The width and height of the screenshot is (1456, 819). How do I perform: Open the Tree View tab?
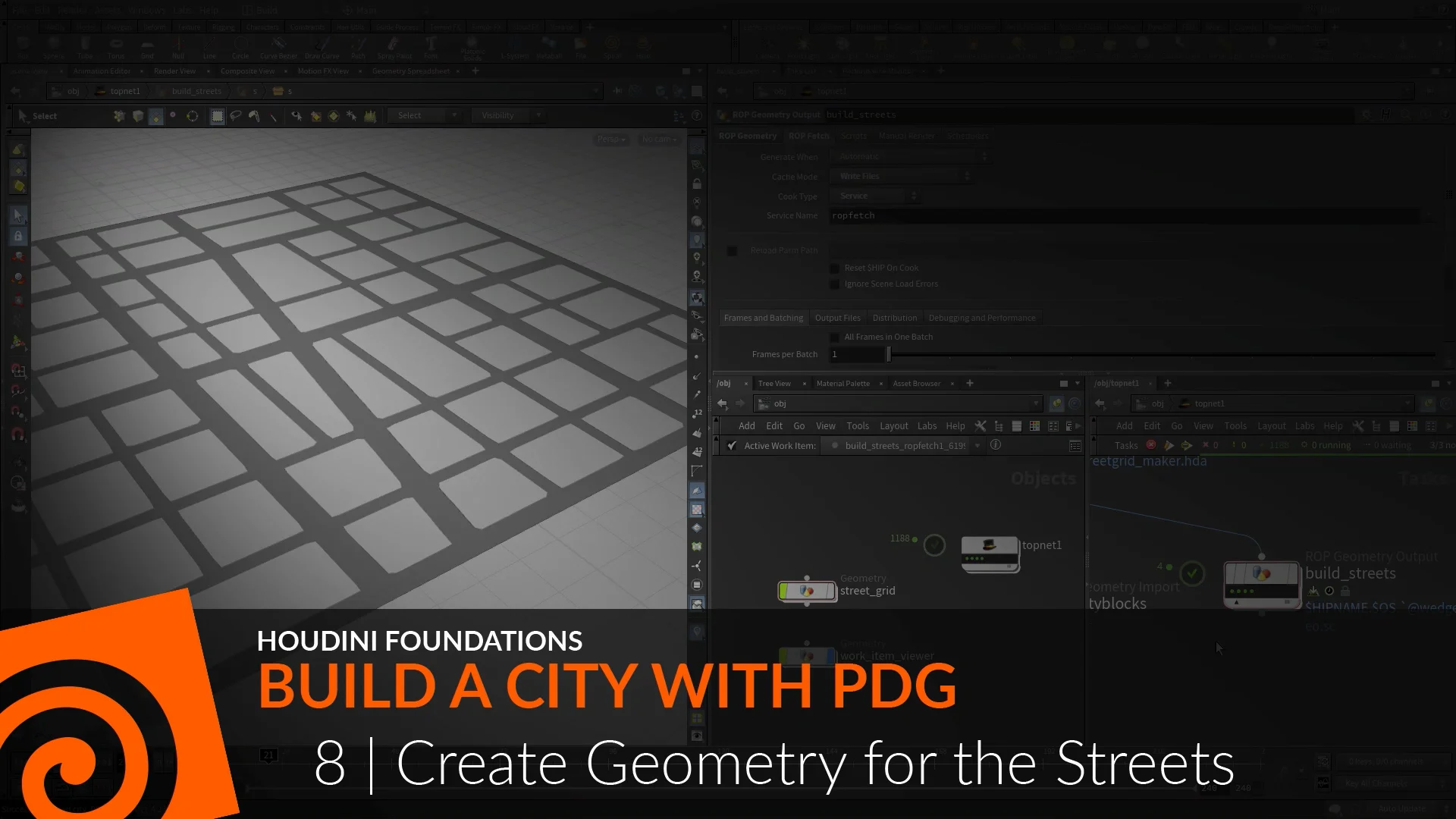(x=774, y=383)
